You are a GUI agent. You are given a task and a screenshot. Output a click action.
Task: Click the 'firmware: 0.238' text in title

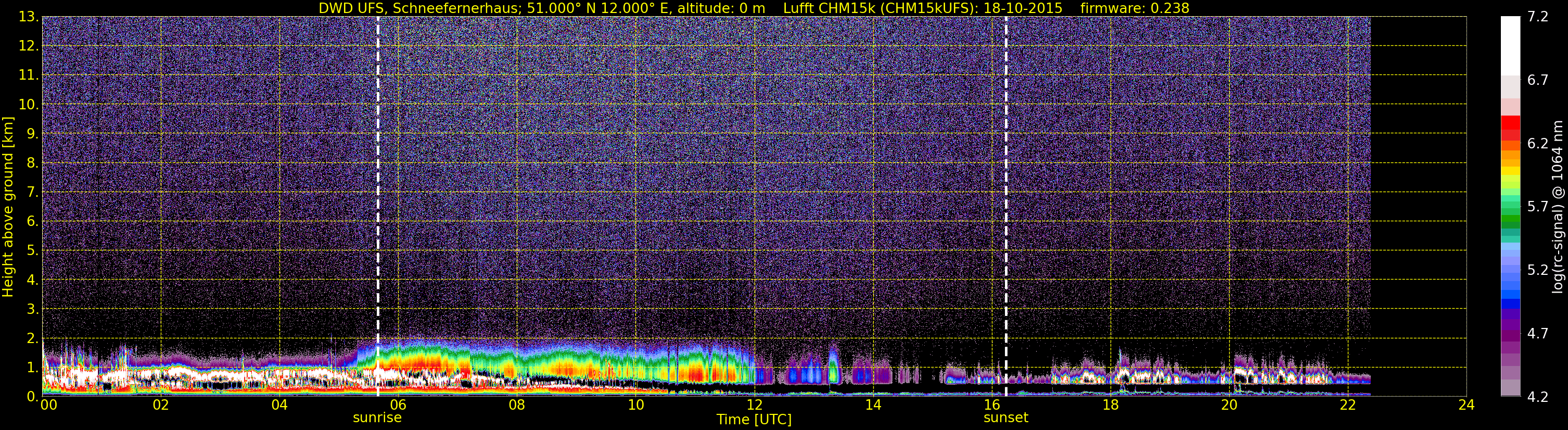(1134, 8)
